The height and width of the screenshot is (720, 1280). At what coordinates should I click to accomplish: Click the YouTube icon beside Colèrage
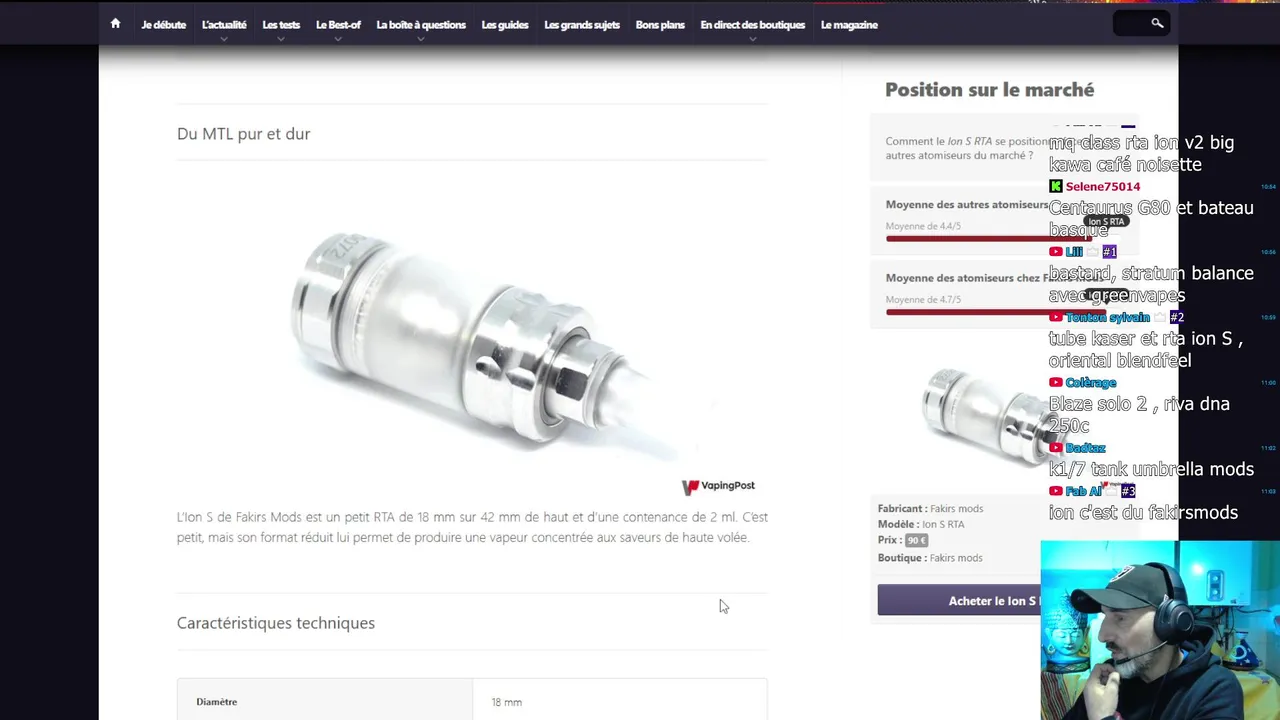(x=1055, y=382)
